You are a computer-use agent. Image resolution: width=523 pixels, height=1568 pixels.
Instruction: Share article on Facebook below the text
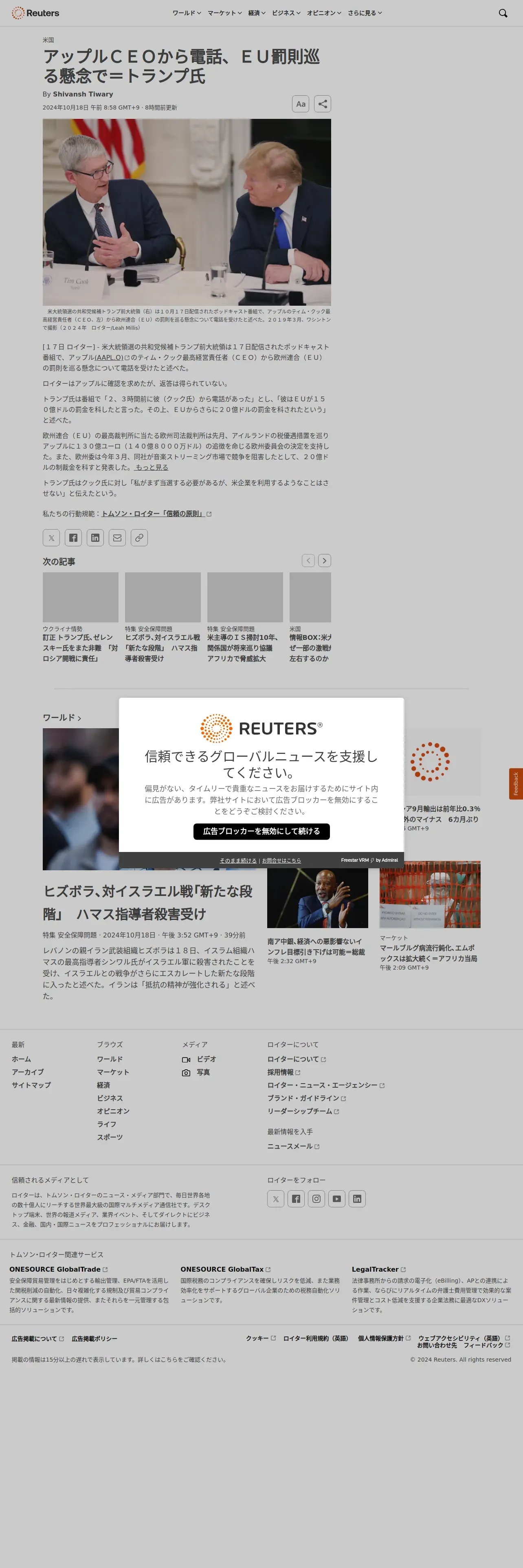click(73, 537)
